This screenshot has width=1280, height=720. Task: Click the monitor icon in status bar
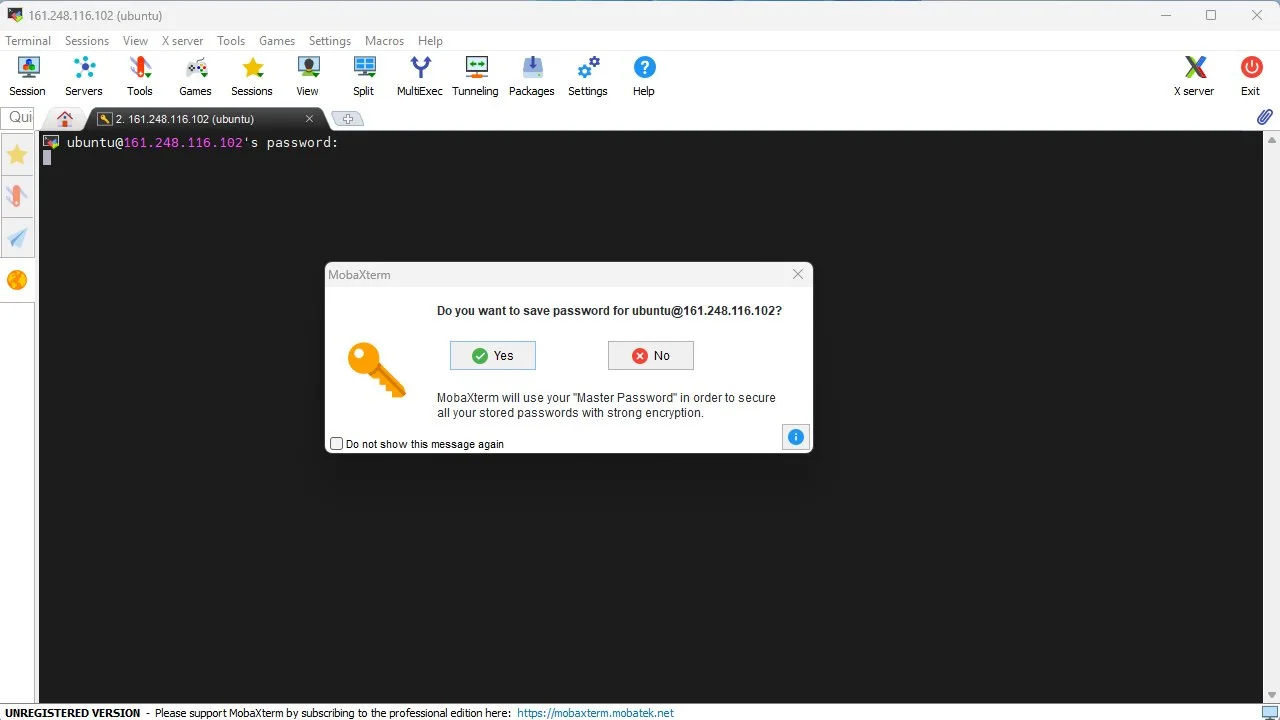(1270, 713)
